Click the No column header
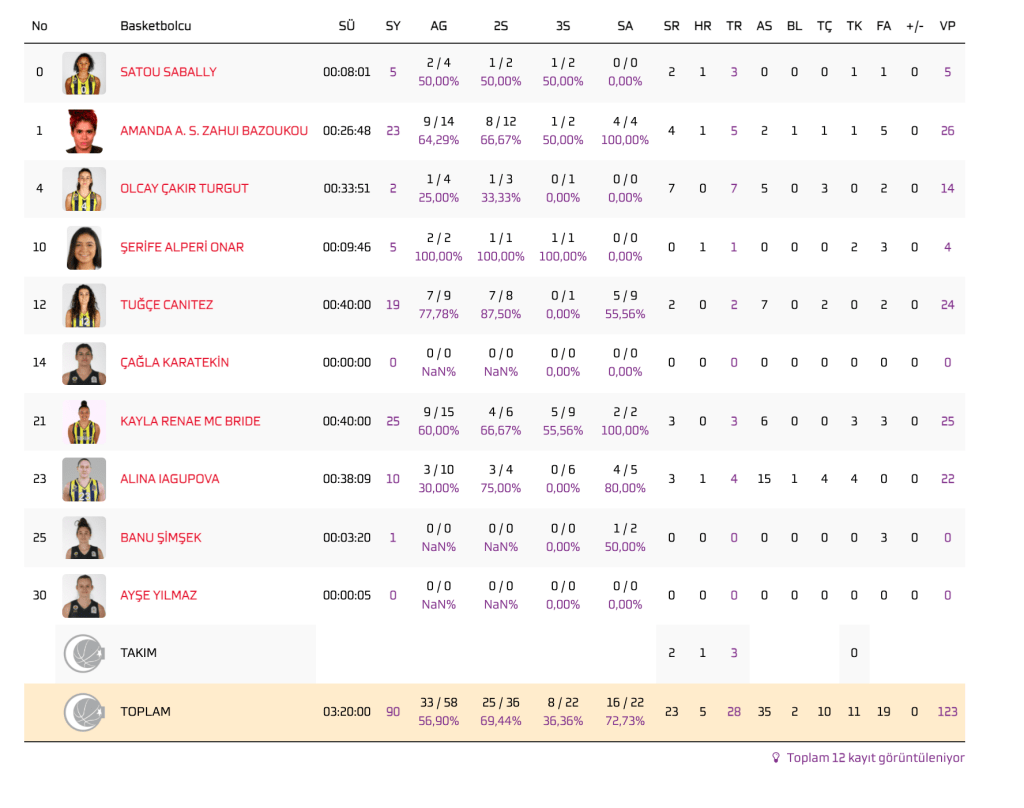 40,26
